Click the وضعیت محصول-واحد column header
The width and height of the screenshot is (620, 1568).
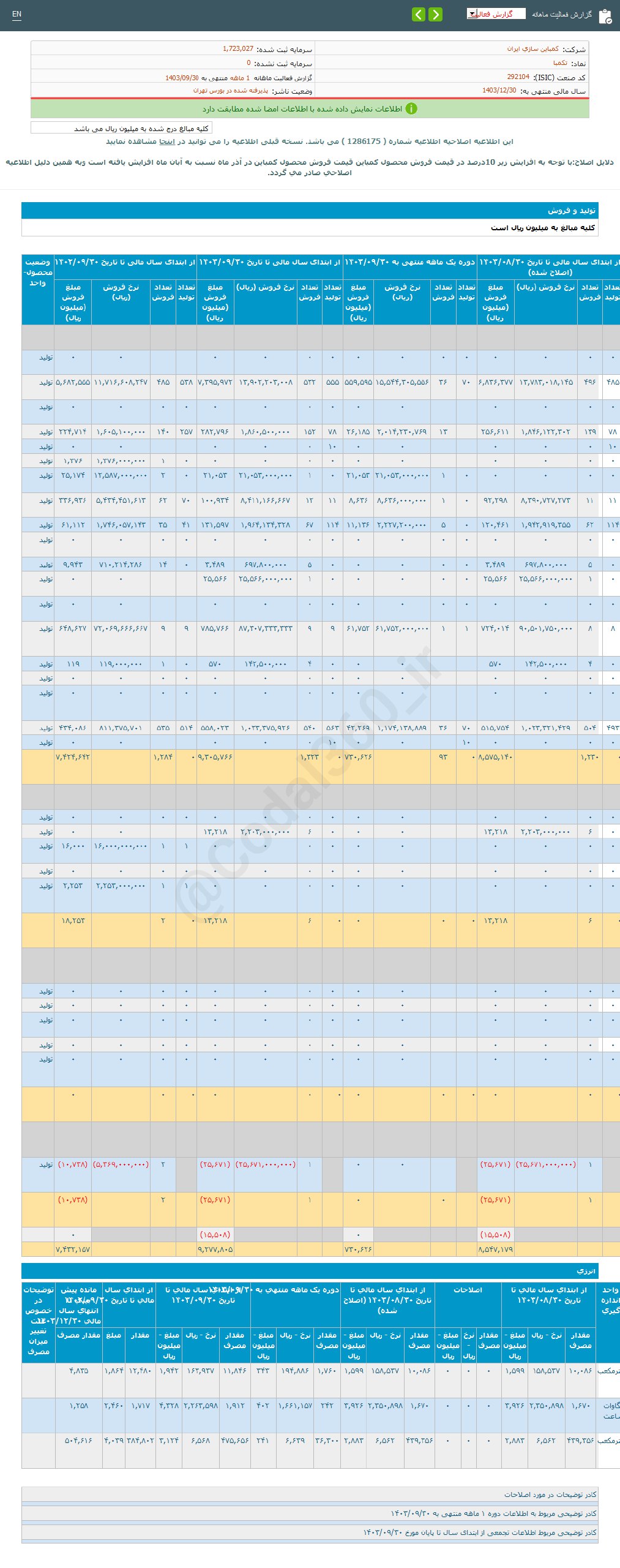coord(37,272)
